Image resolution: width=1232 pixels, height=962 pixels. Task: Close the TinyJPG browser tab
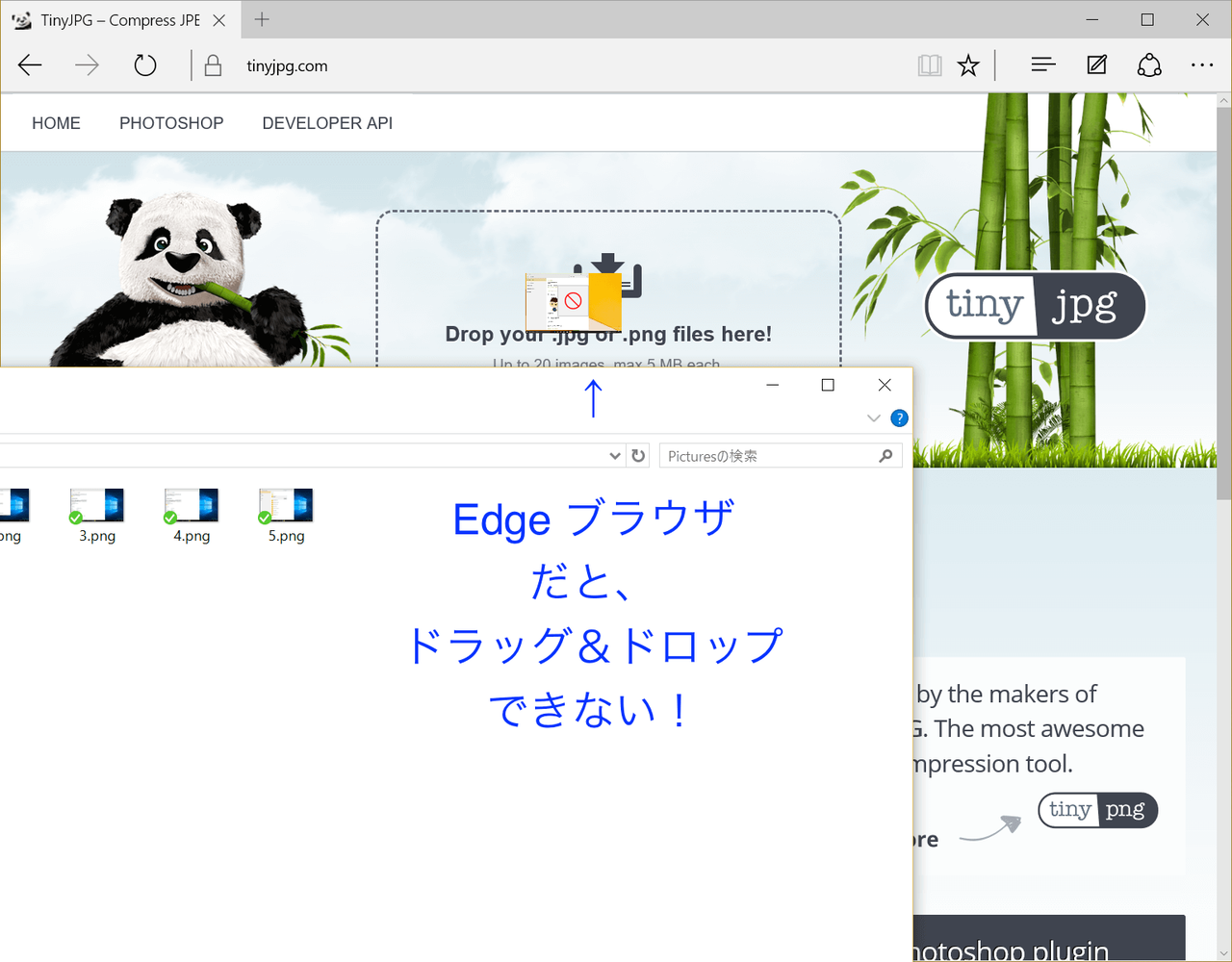(219, 19)
